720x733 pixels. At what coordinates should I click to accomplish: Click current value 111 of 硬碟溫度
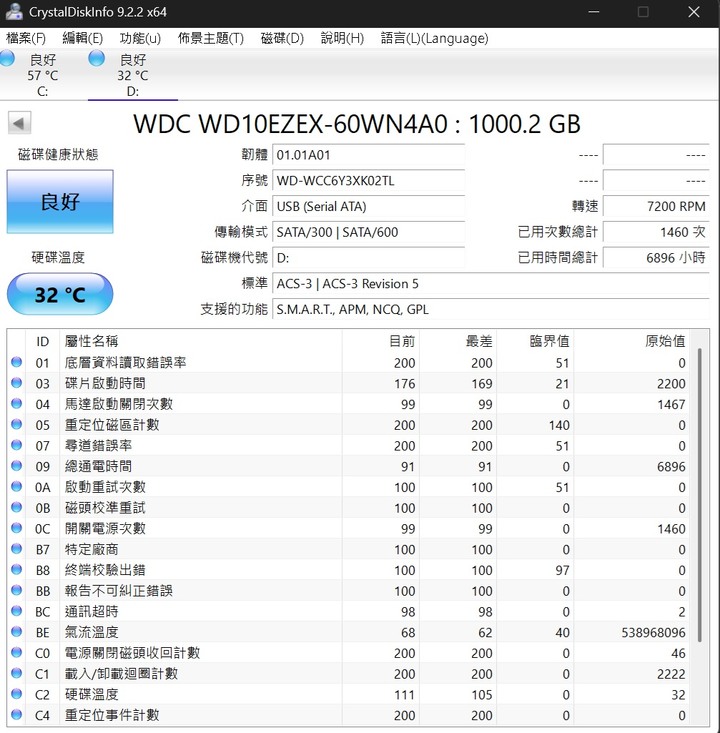pyautogui.click(x=404, y=695)
